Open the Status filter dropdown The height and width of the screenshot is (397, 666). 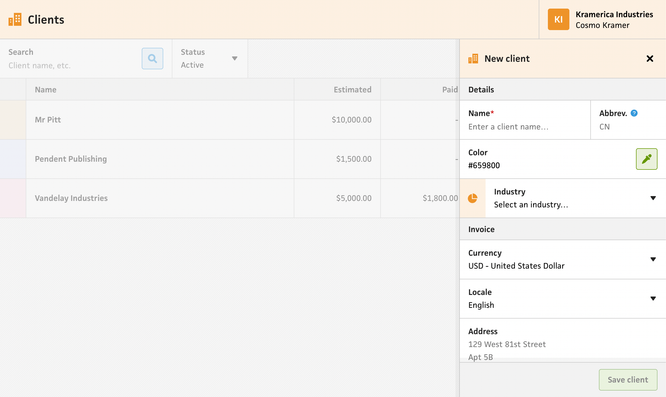210,59
